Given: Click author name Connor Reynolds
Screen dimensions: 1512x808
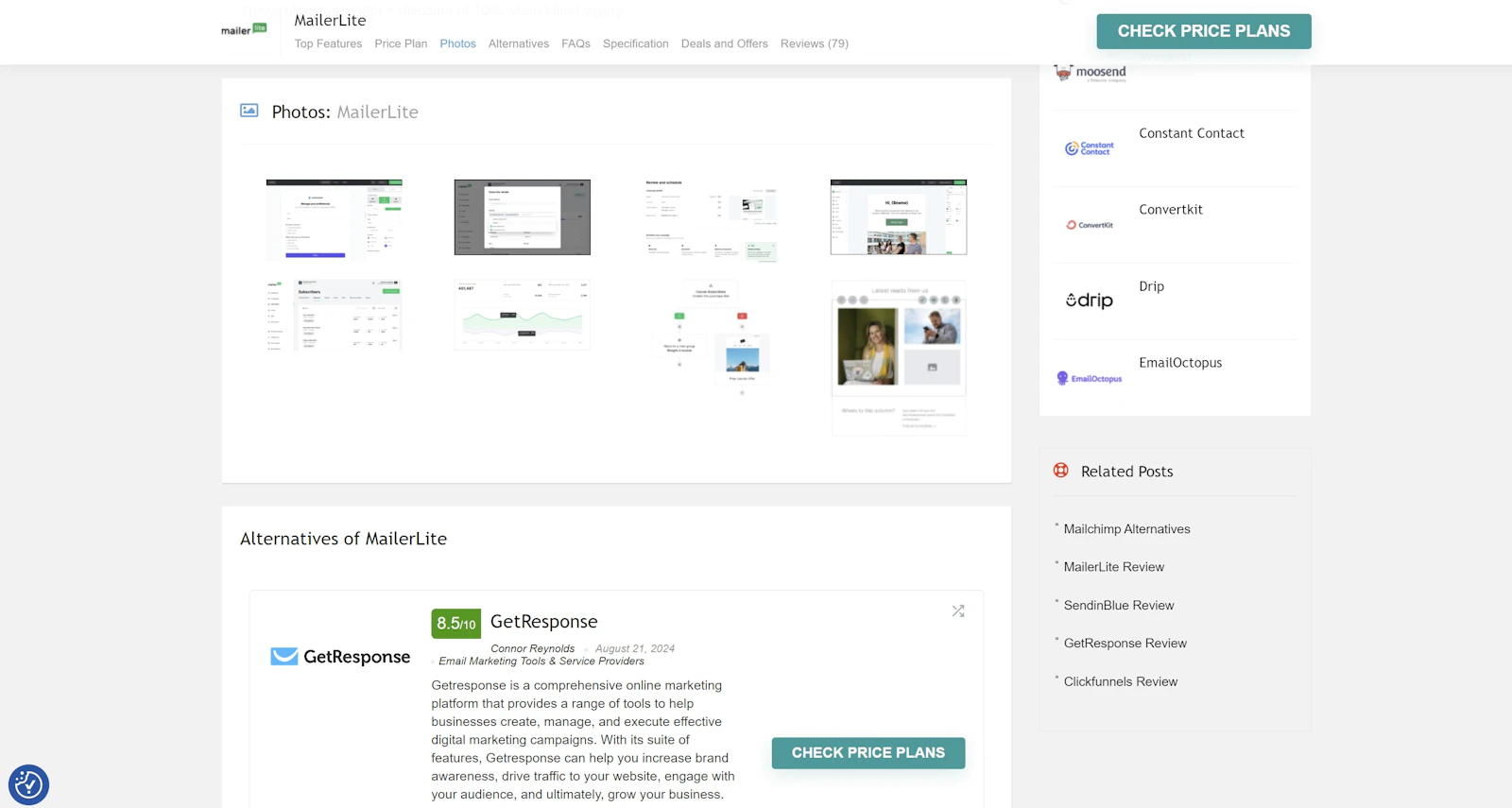Looking at the screenshot, I should (x=532, y=648).
